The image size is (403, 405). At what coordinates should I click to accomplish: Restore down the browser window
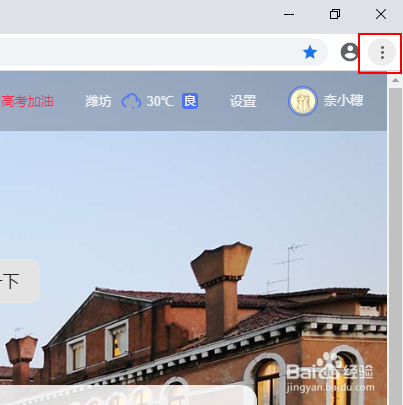coord(335,14)
